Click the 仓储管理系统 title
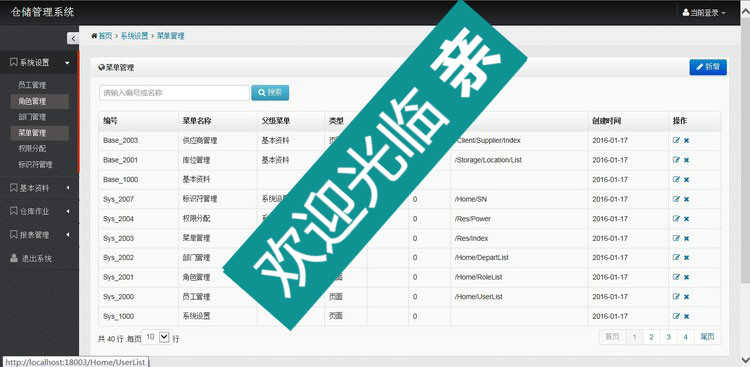The width and height of the screenshot is (750, 367). click(x=42, y=12)
